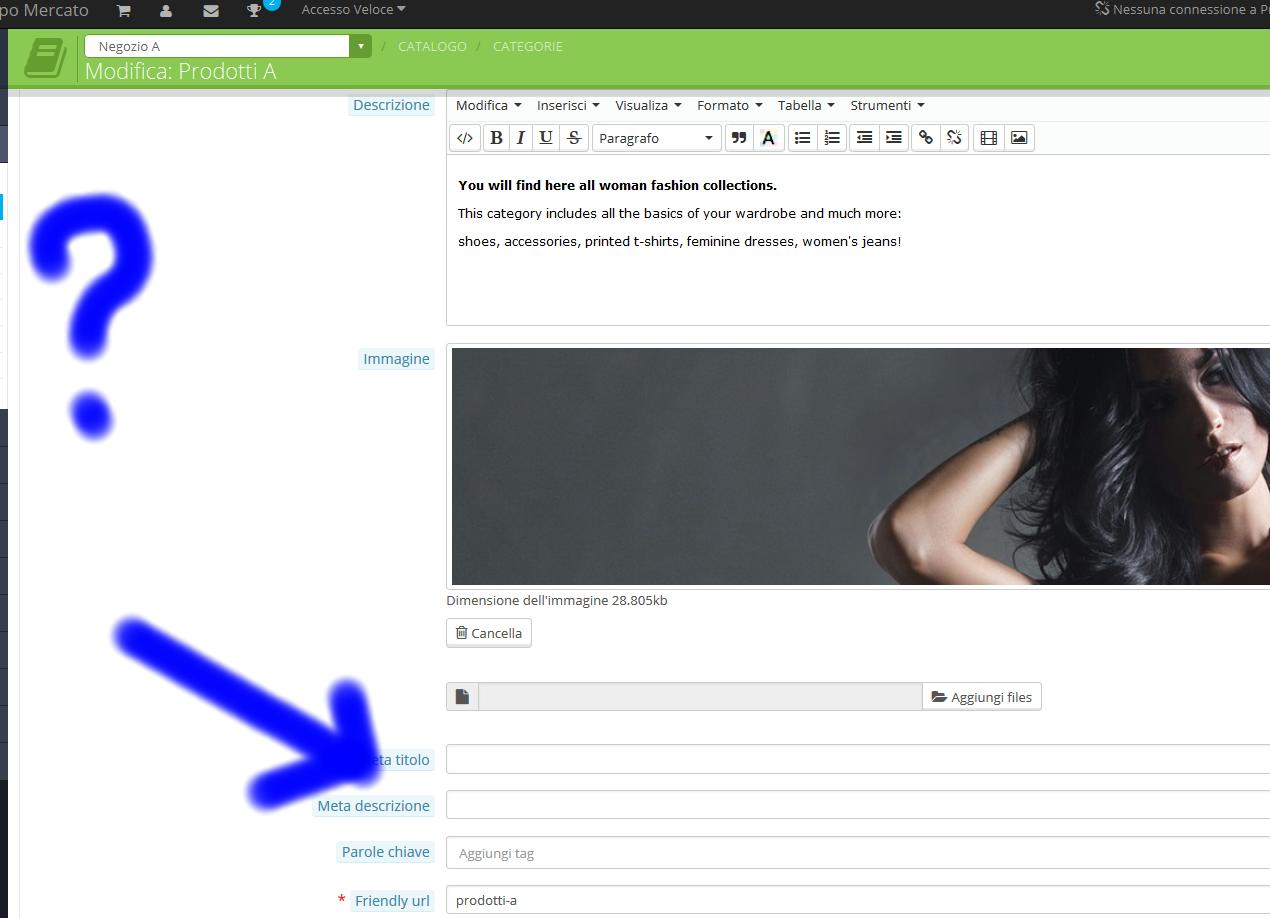Decrease paragraph indent
Viewport: 1270px width, 918px height.
(864, 138)
